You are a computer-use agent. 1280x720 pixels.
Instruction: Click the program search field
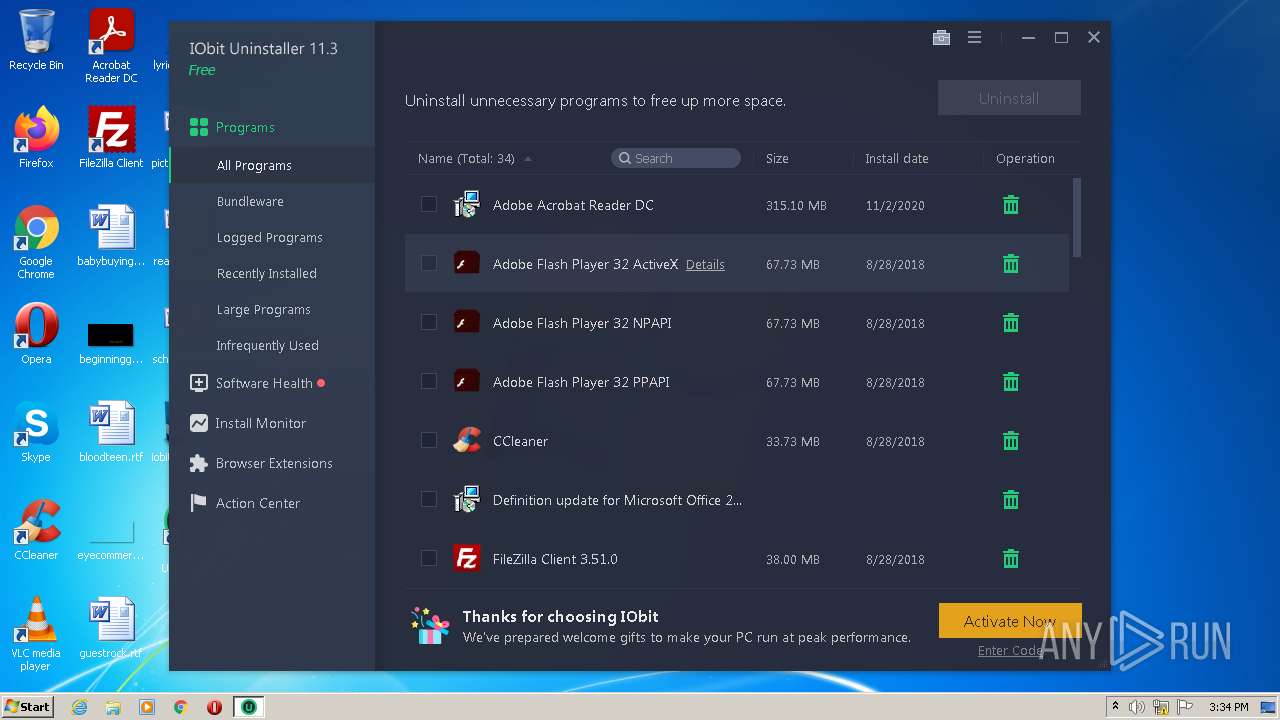click(676, 158)
